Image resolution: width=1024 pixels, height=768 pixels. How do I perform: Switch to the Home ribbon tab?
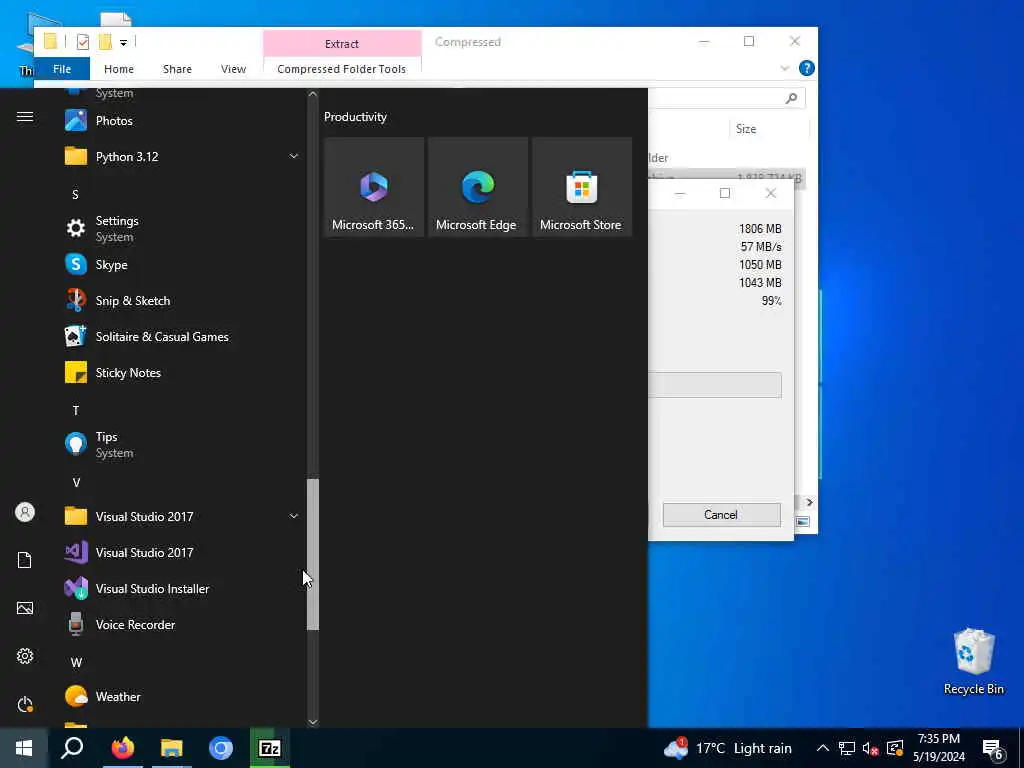point(119,69)
